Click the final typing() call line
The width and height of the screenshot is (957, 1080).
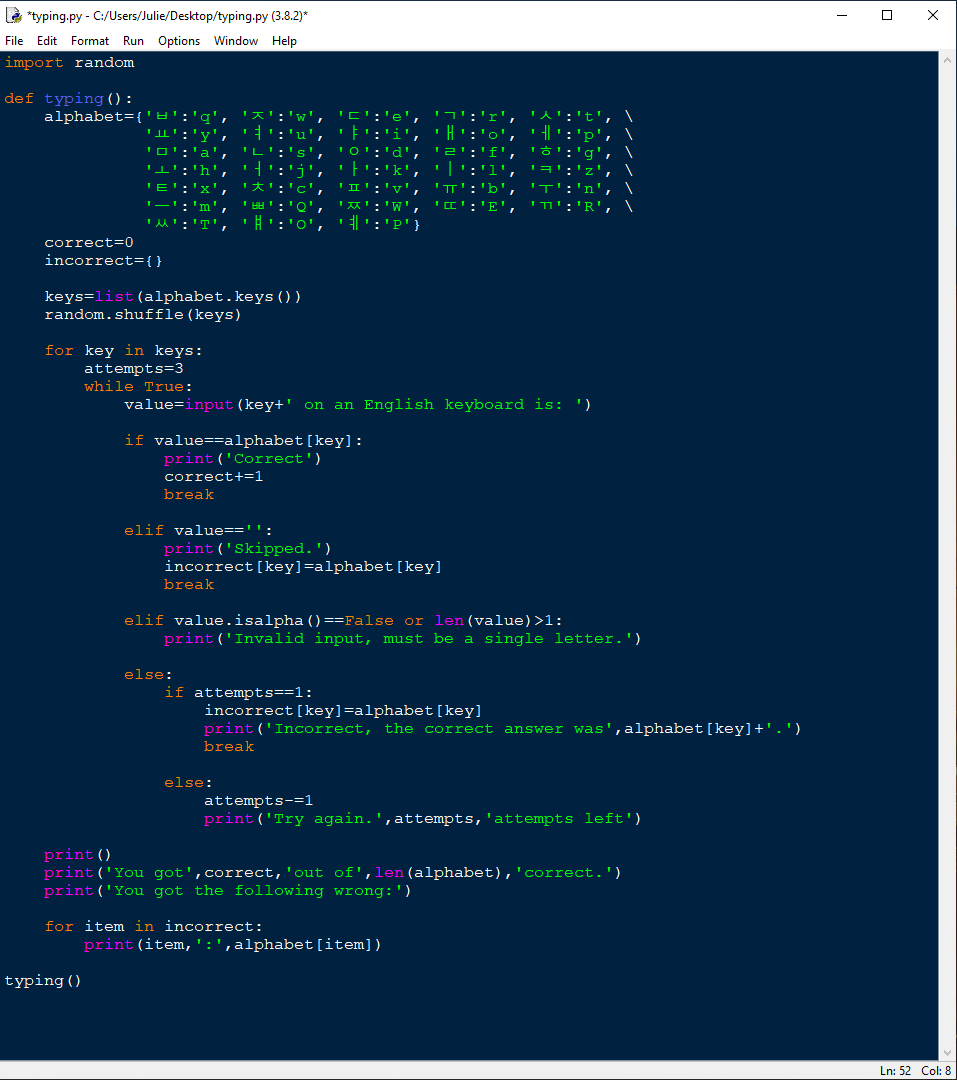tap(42, 980)
